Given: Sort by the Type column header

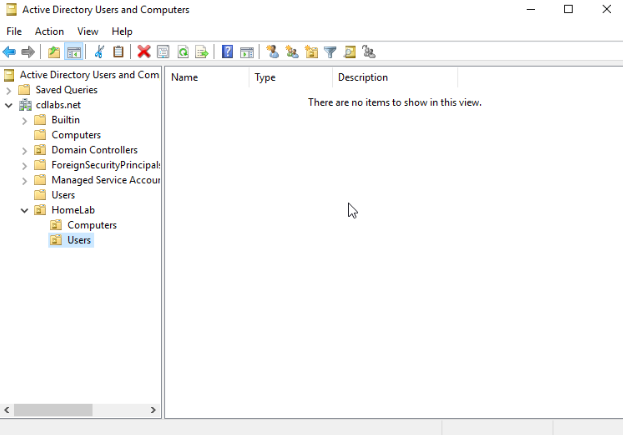Looking at the screenshot, I should tap(291, 77).
